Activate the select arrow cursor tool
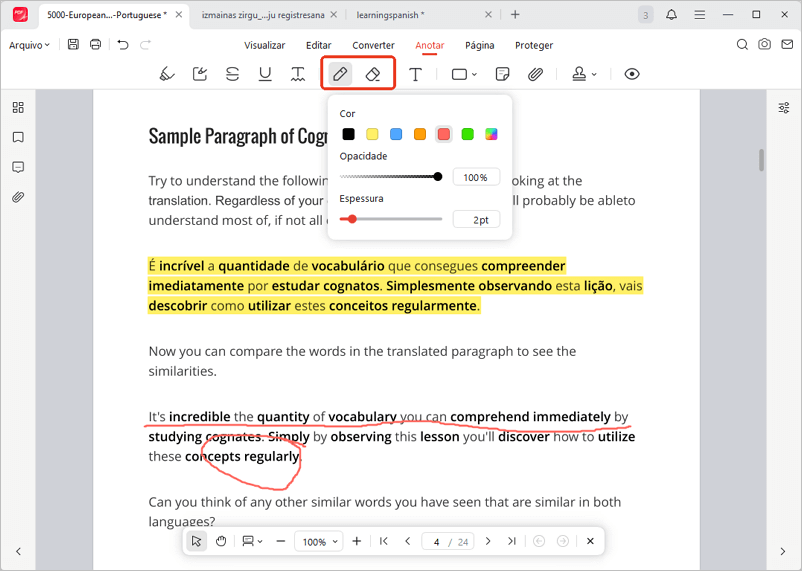Viewport: 802px width, 571px height. (196, 541)
